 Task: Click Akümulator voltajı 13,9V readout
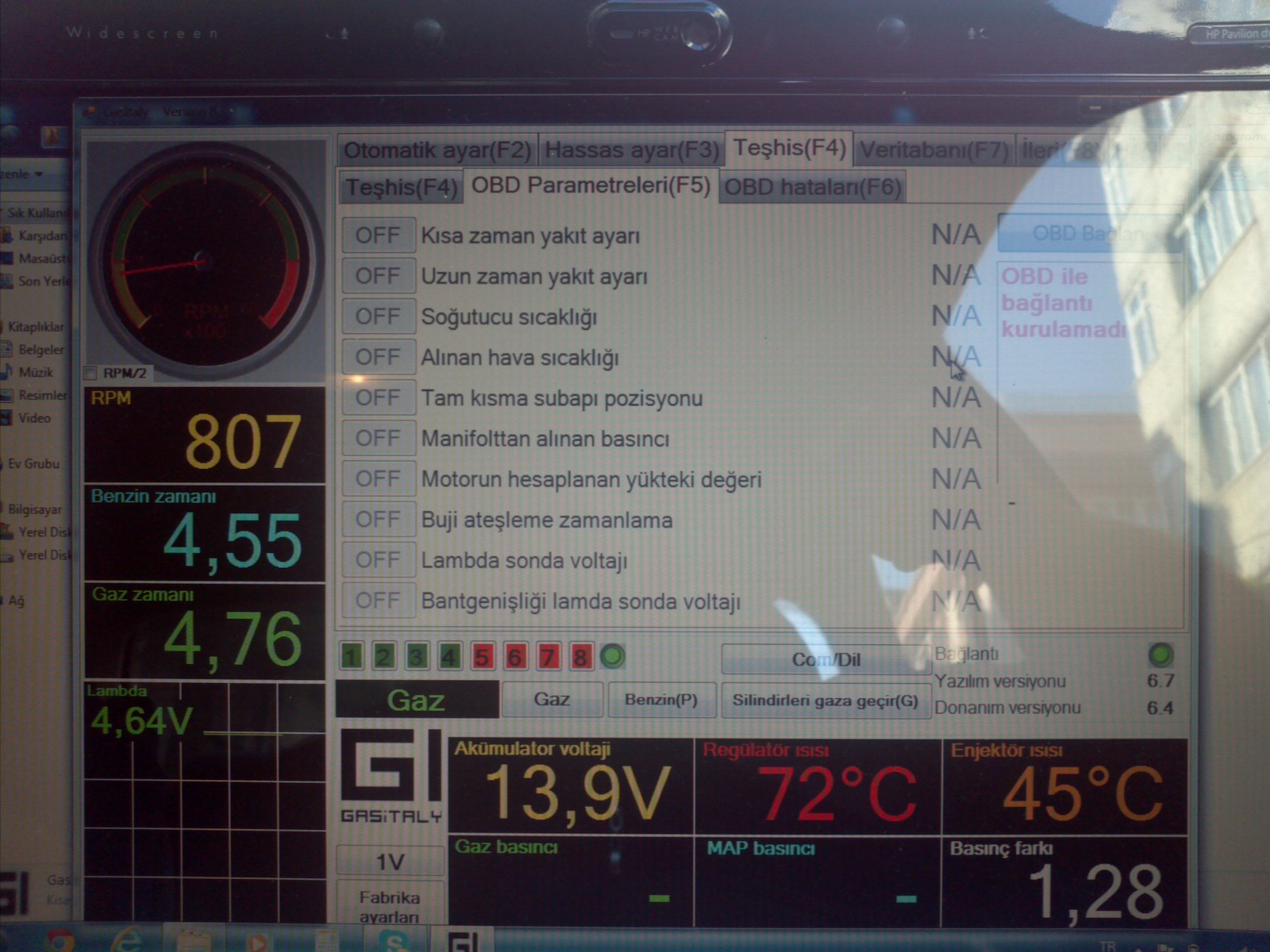coord(571,785)
